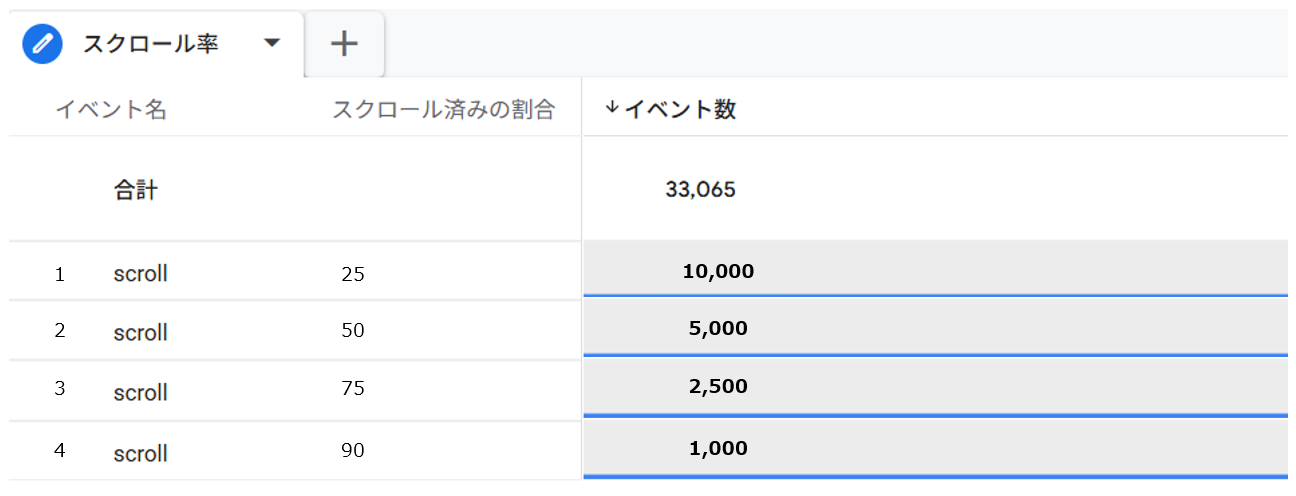Select scroll event in row 1

[140, 273]
